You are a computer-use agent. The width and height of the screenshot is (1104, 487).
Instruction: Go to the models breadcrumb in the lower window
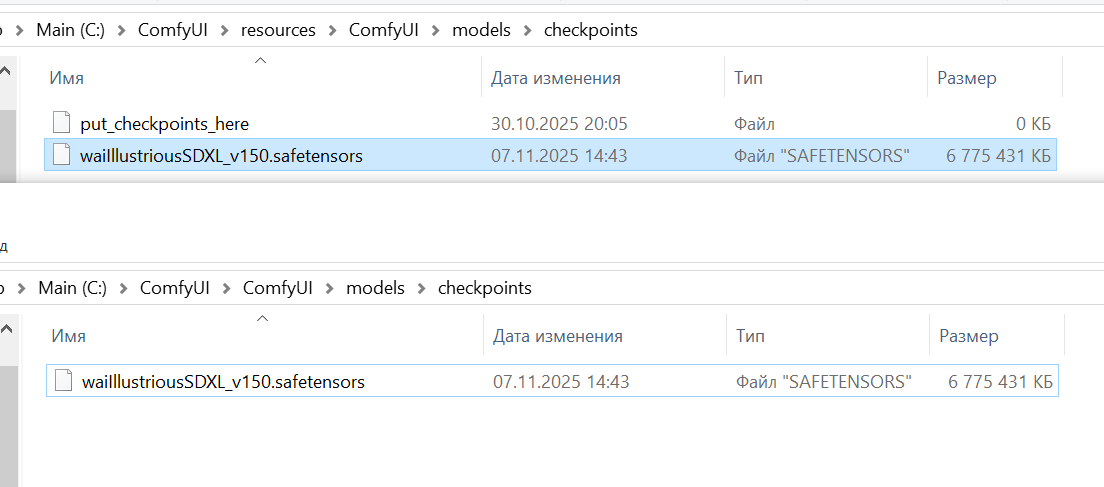[375, 288]
